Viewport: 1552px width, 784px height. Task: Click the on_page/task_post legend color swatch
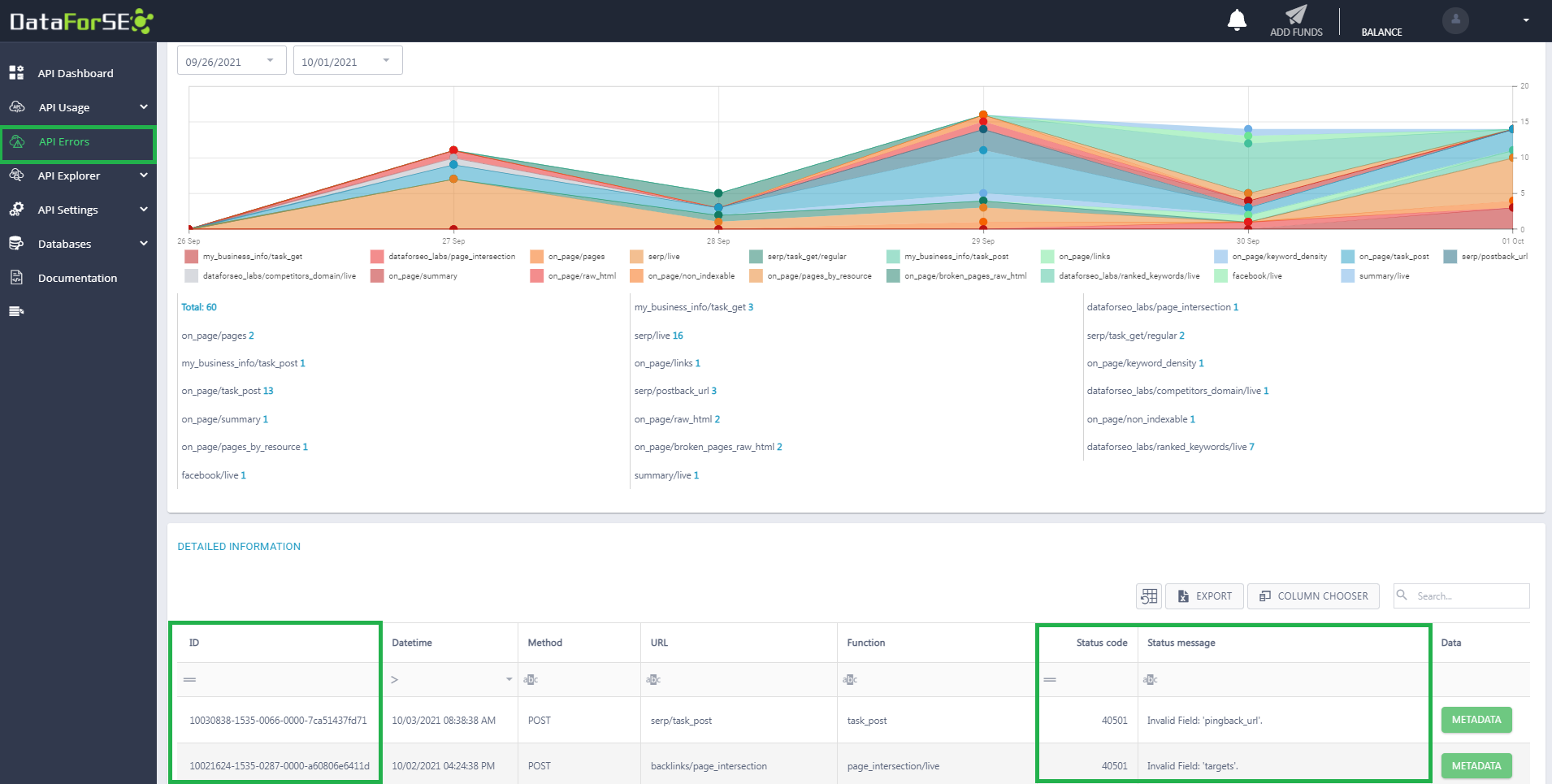[1347, 257]
